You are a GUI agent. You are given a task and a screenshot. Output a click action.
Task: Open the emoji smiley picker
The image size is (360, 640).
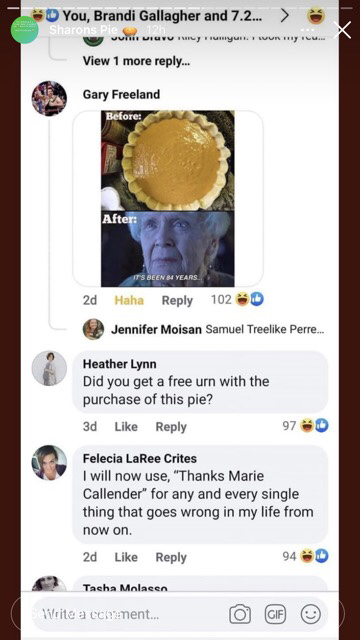coord(311,614)
